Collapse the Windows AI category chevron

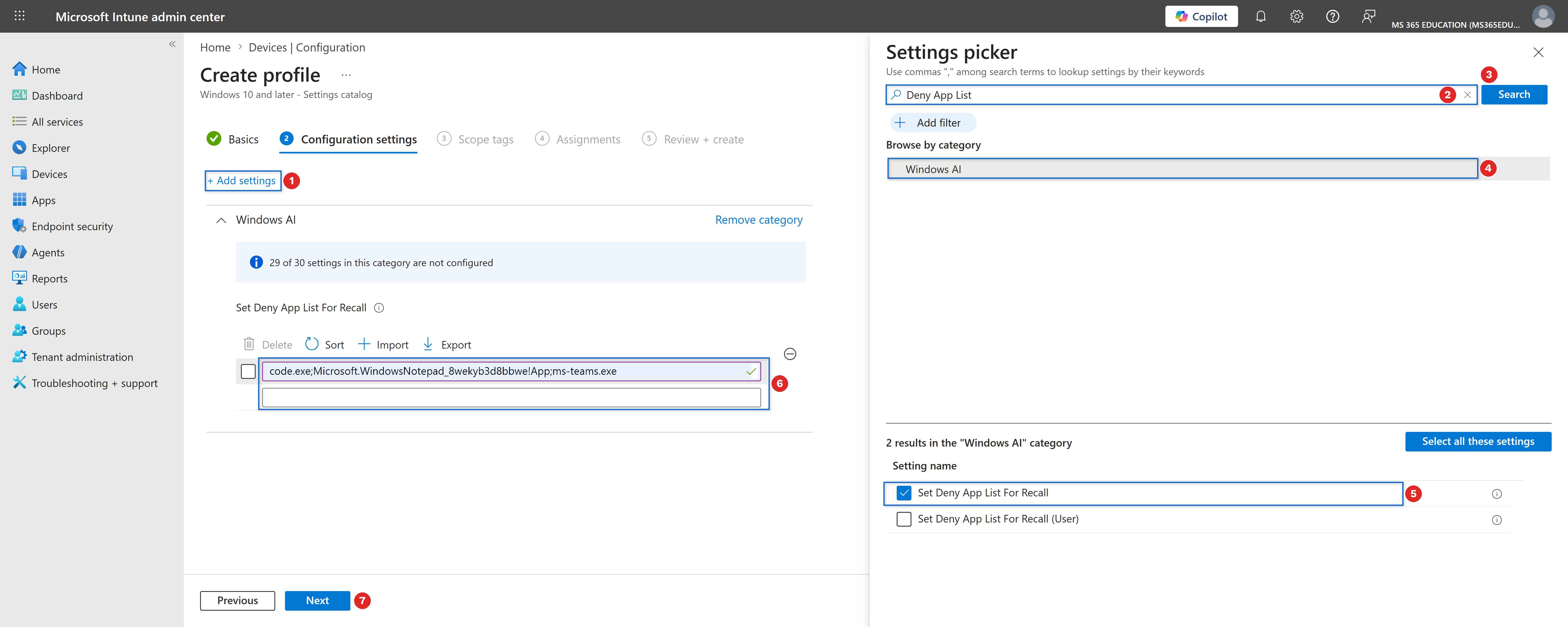(x=222, y=220)
